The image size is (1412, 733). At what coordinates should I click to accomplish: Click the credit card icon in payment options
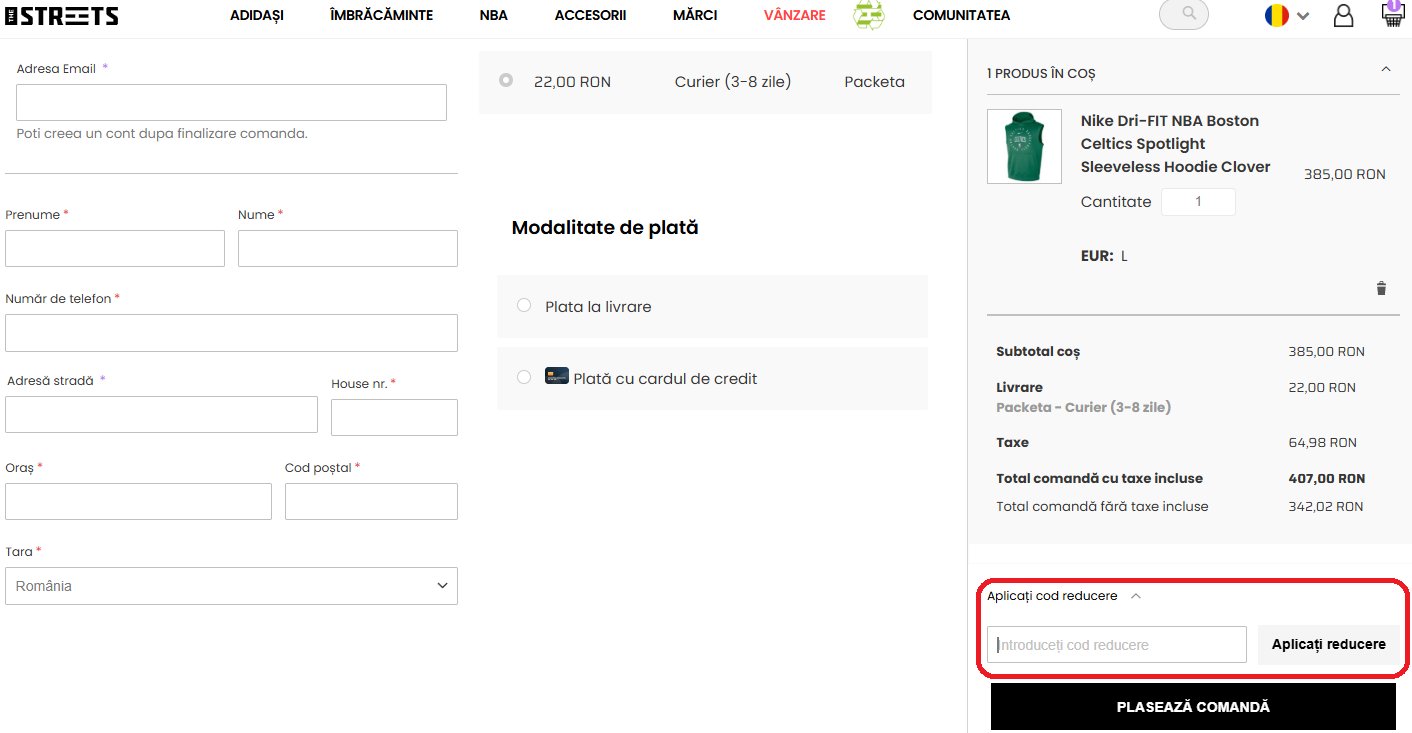point(557,377)
